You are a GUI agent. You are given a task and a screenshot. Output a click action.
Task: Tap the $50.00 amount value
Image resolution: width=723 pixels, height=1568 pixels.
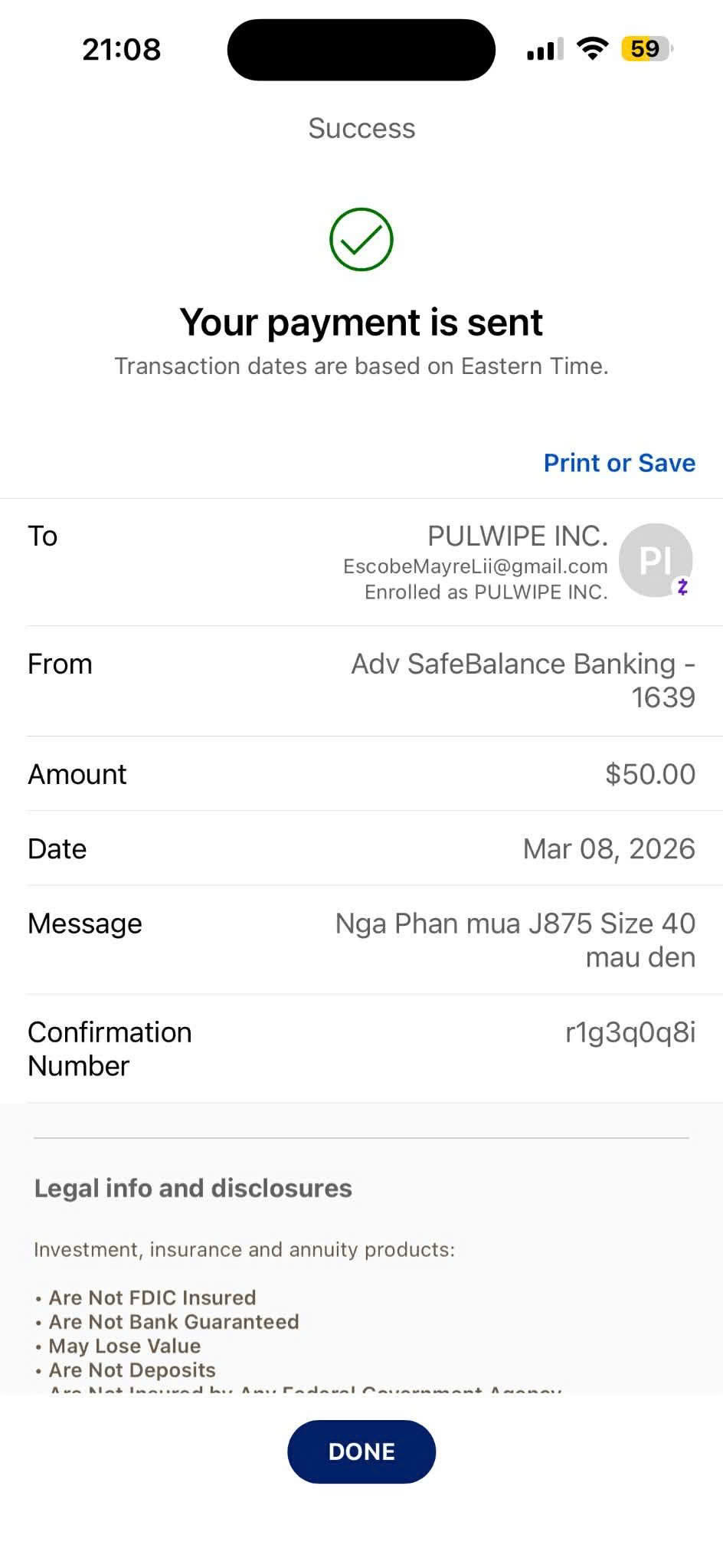pos(649,774)
